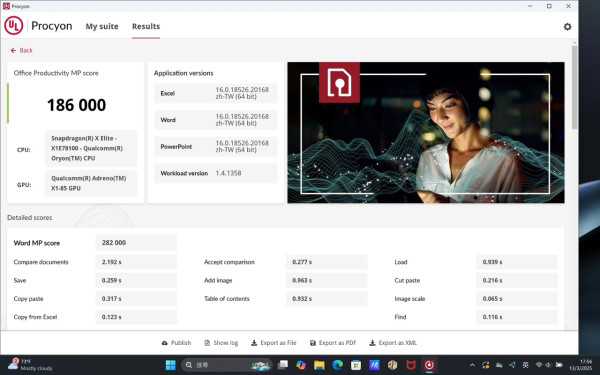The width and height of the screenshot is (600, 375).
Task: Click the red document icon on banner
Action: pos(339,82)
